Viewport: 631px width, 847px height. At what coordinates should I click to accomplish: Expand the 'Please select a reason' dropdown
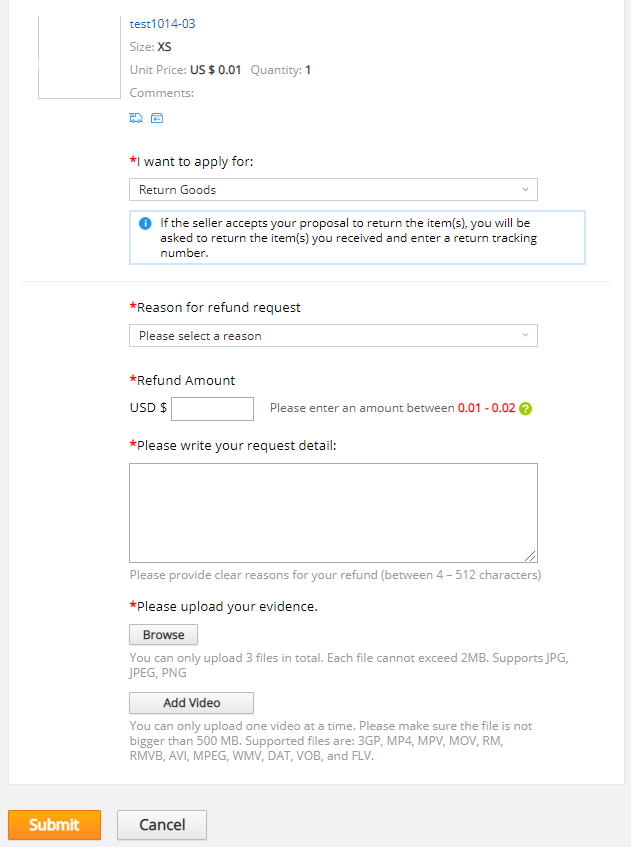pos(333,335)
